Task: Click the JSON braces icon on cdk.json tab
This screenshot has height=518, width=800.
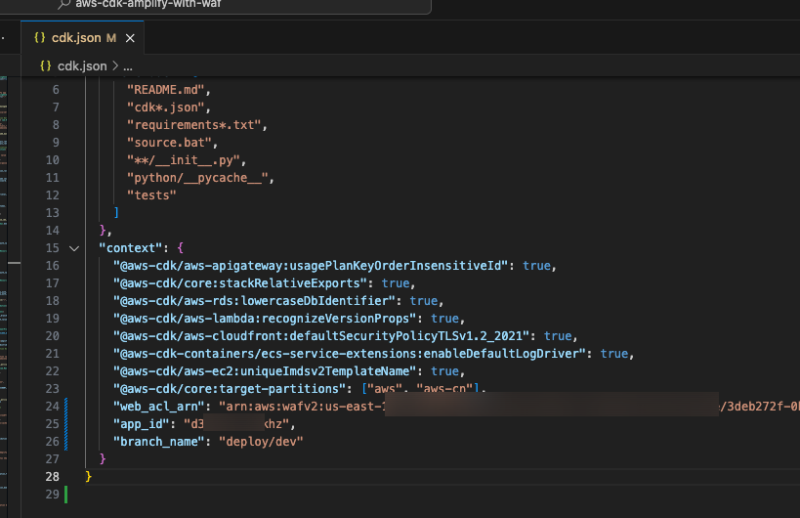Action: [40, 38]
